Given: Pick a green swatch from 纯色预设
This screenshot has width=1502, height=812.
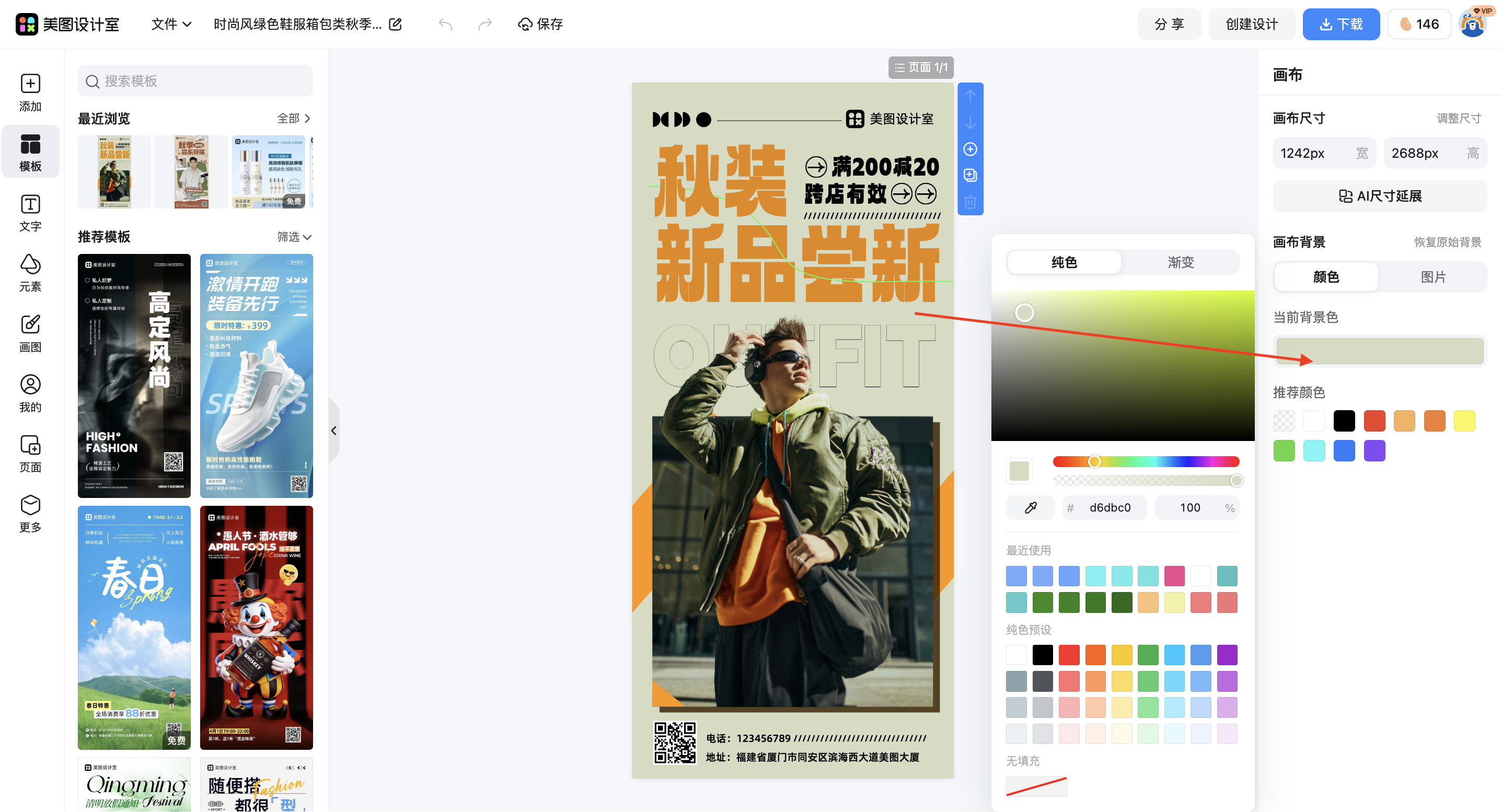Looking at the screenshot, I should tap(1148, 655).
